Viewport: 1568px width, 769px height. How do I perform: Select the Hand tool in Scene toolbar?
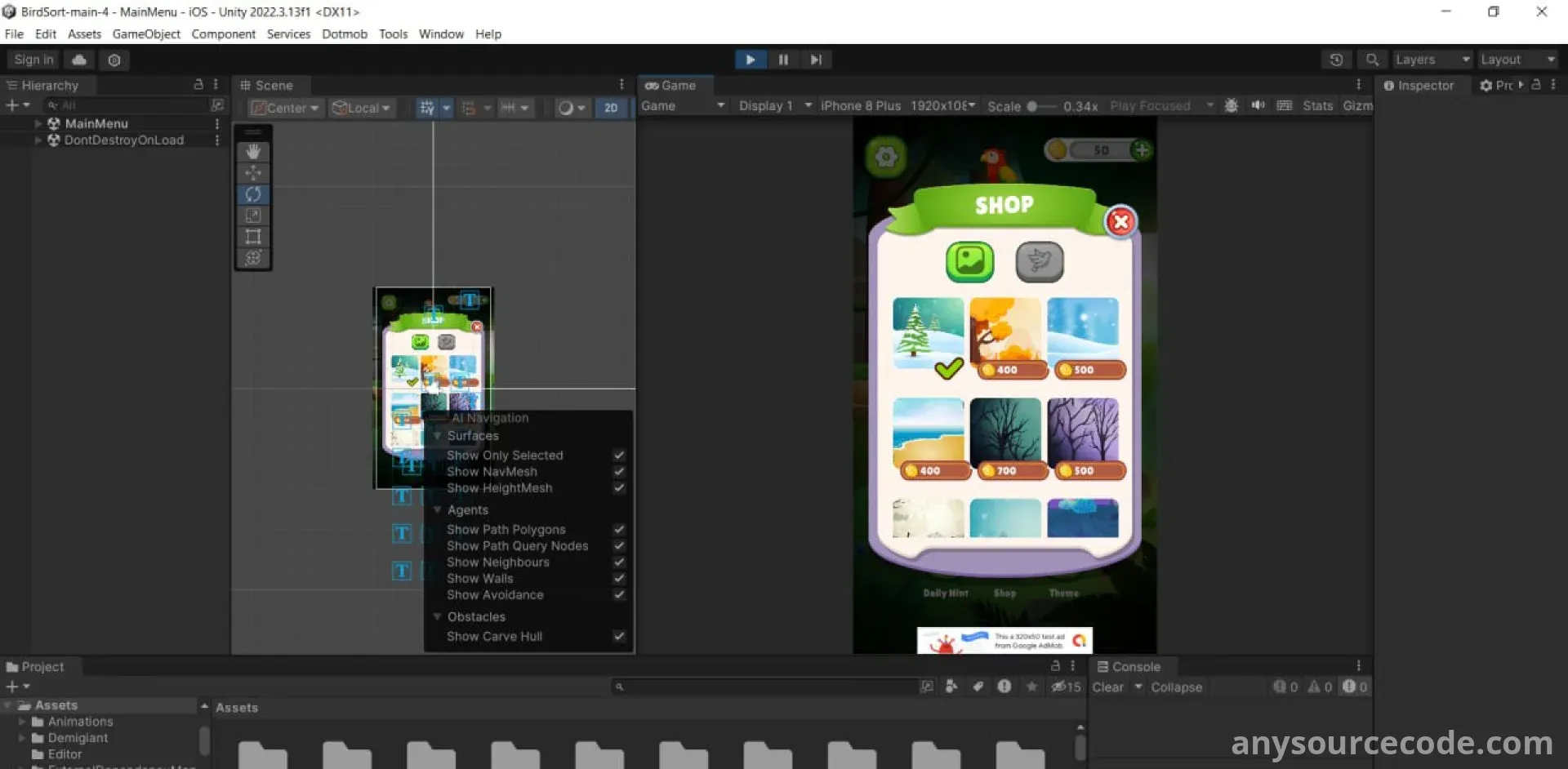coord(253,152)
